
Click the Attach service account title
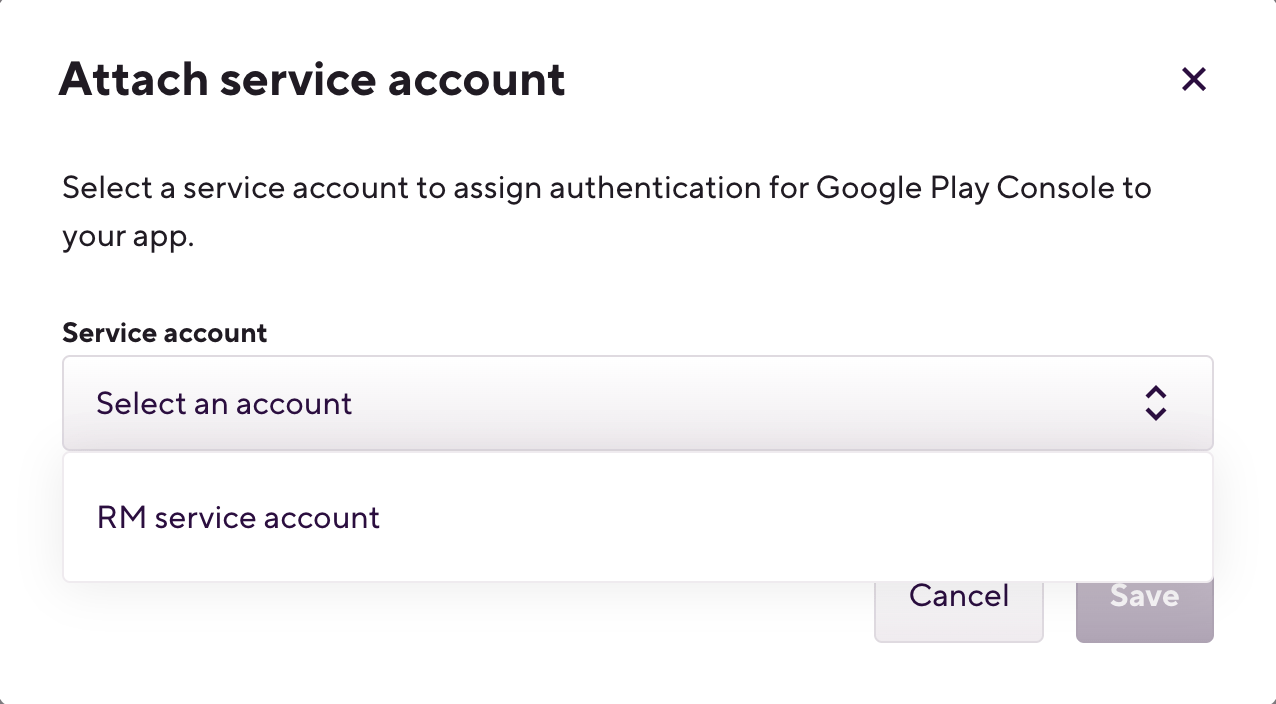pyautogui.click(x=313, y=79)
